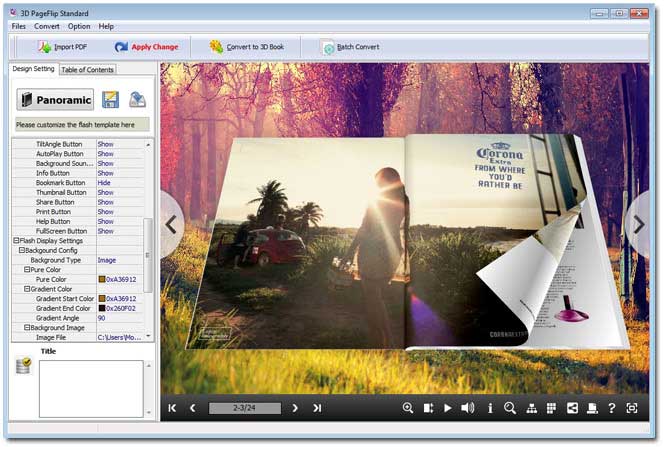Open the Files menu
The width and height of the screenshot is (670, 450).
coord(19,26)
